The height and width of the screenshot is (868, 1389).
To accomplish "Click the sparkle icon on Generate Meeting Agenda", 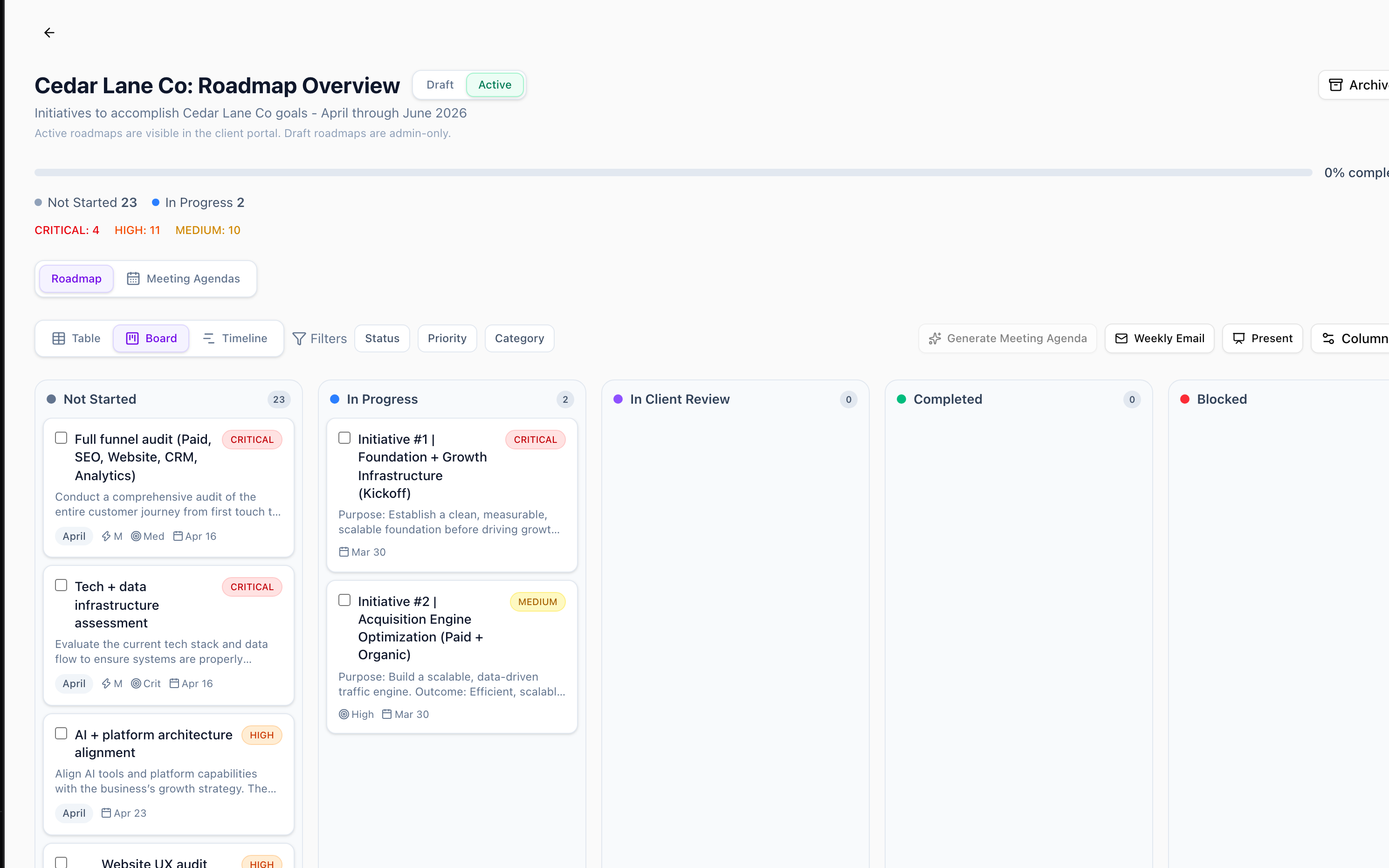I will [x=935, y=339].
